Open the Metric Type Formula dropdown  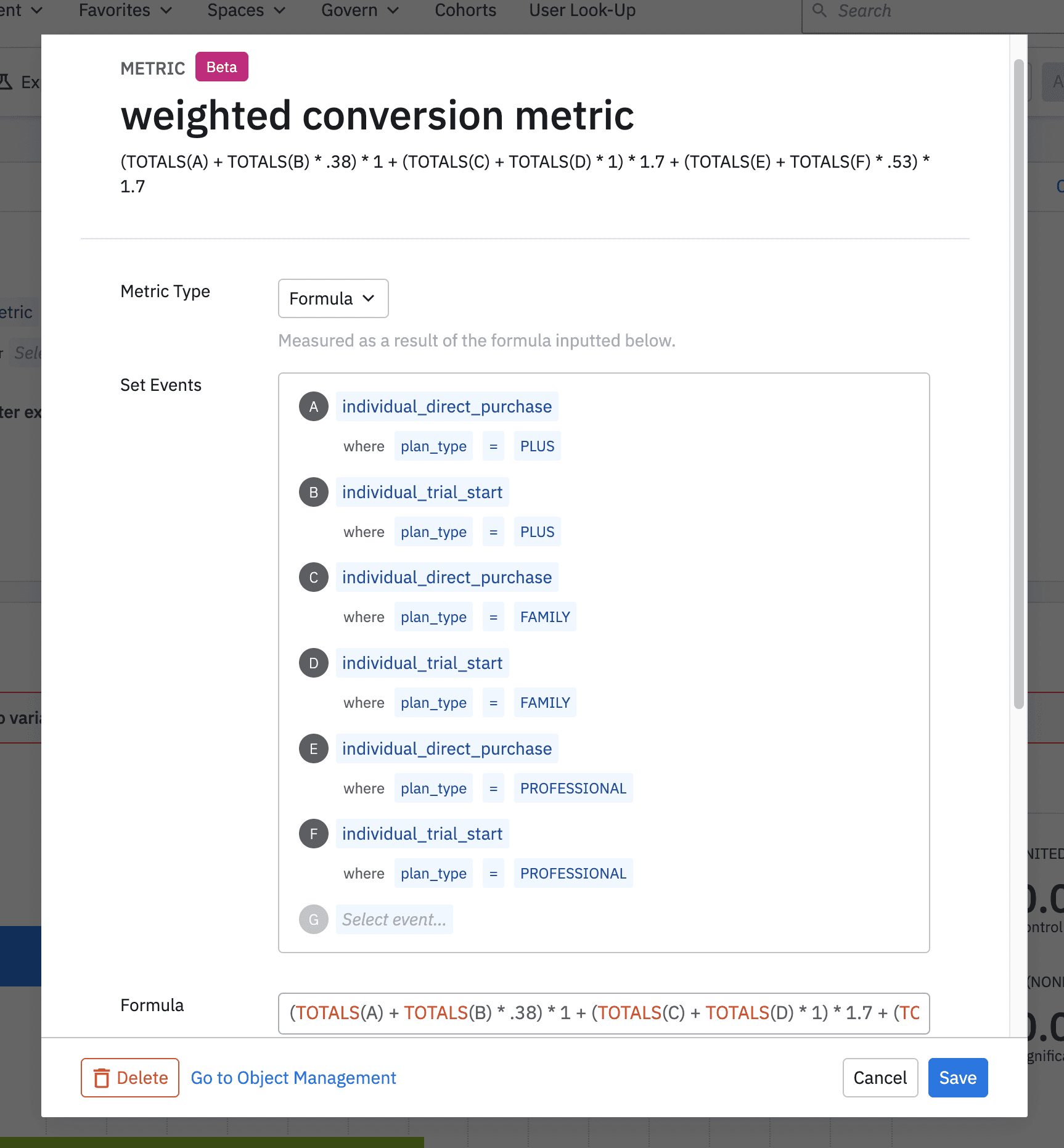(333, 298)
